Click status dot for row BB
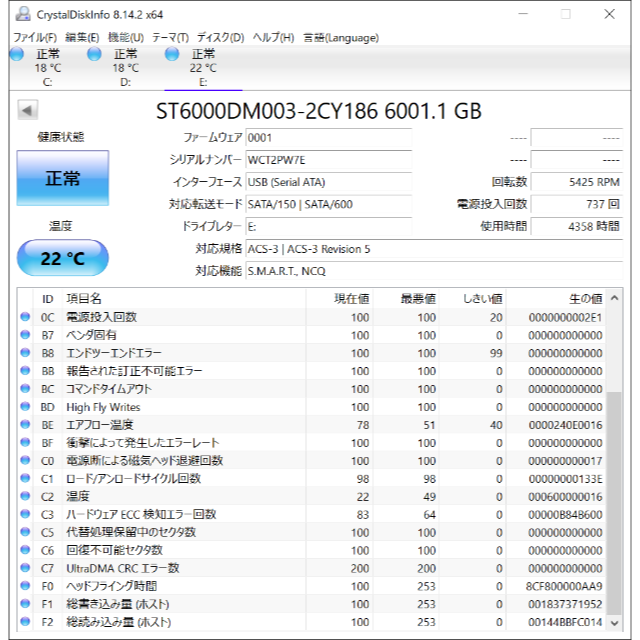Image resolution: width=640 pixels, height=640 pixels. (25, 371)
